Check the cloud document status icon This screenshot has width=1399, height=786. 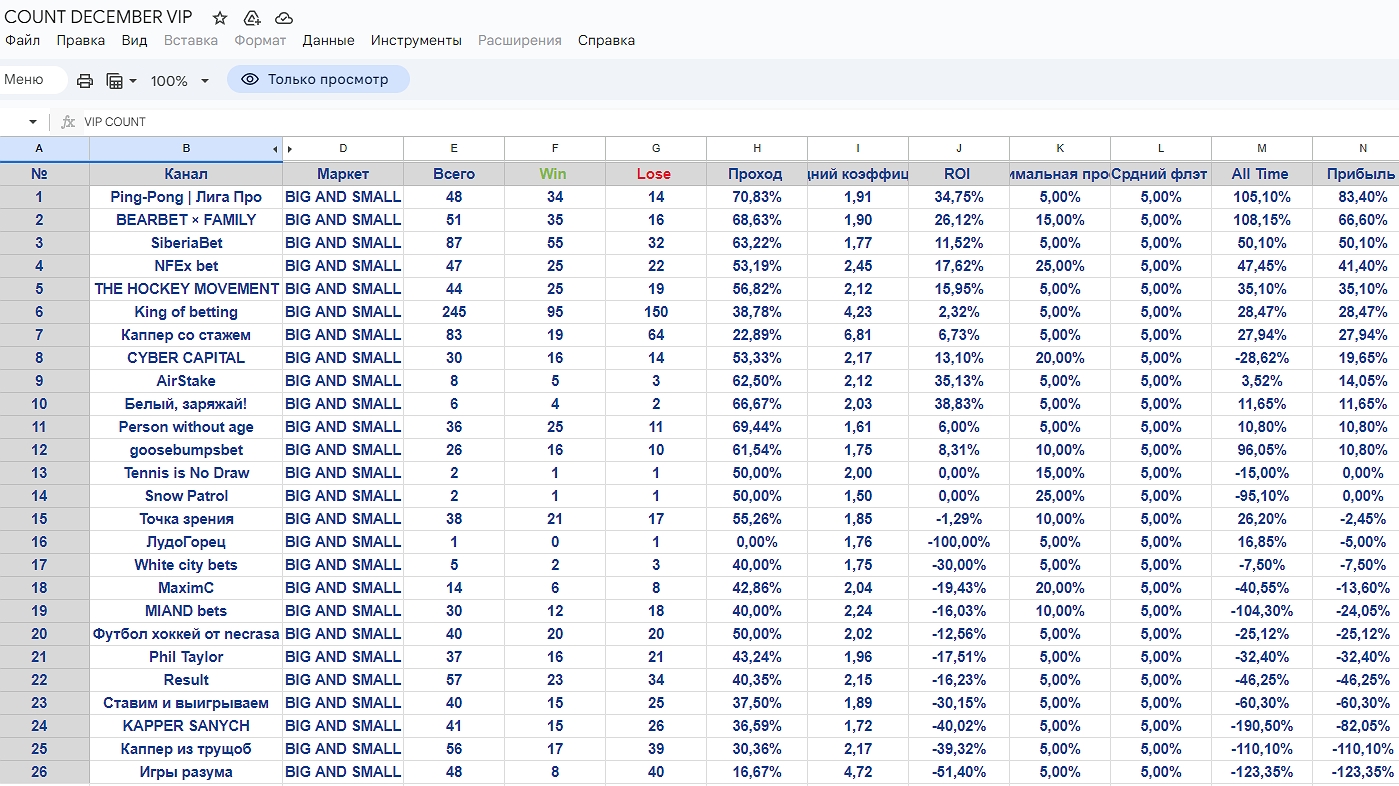284,18
